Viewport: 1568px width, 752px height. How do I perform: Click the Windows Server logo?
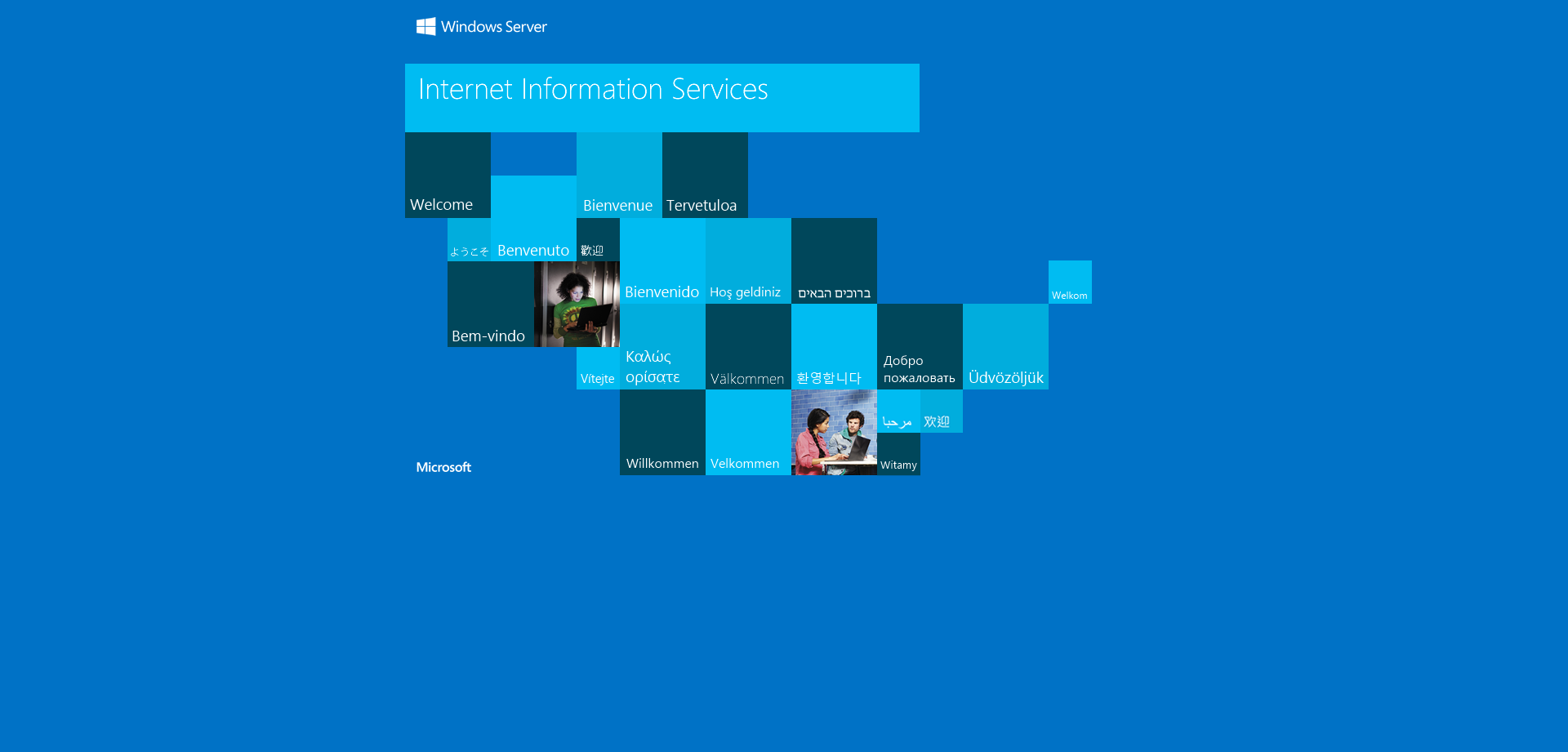tap(481, 27)
